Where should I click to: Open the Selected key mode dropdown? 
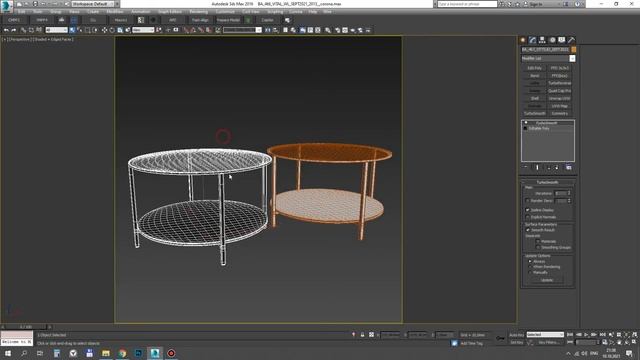545,335
